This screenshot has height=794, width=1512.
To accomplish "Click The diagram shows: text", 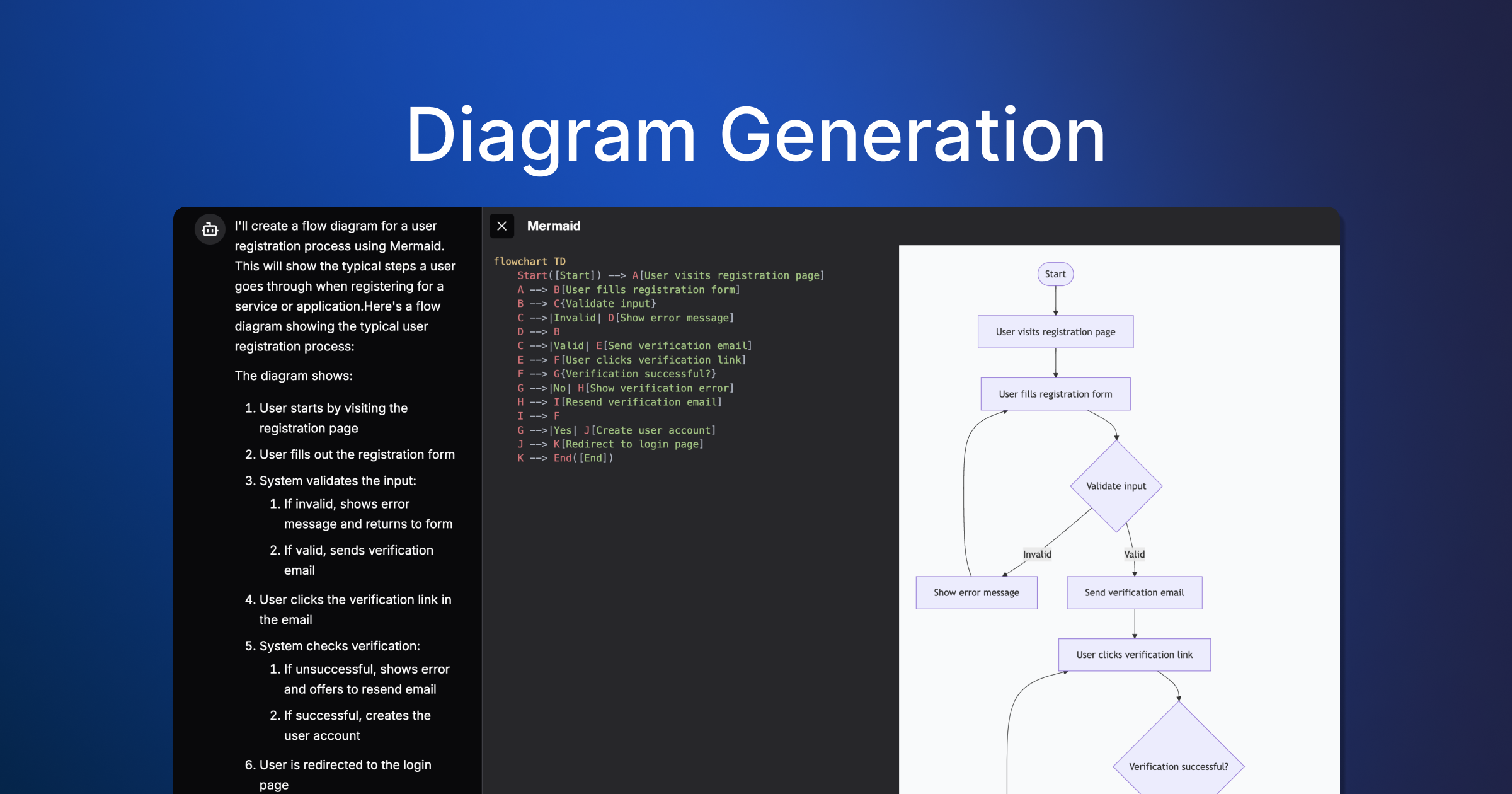I will pos(294,376).
